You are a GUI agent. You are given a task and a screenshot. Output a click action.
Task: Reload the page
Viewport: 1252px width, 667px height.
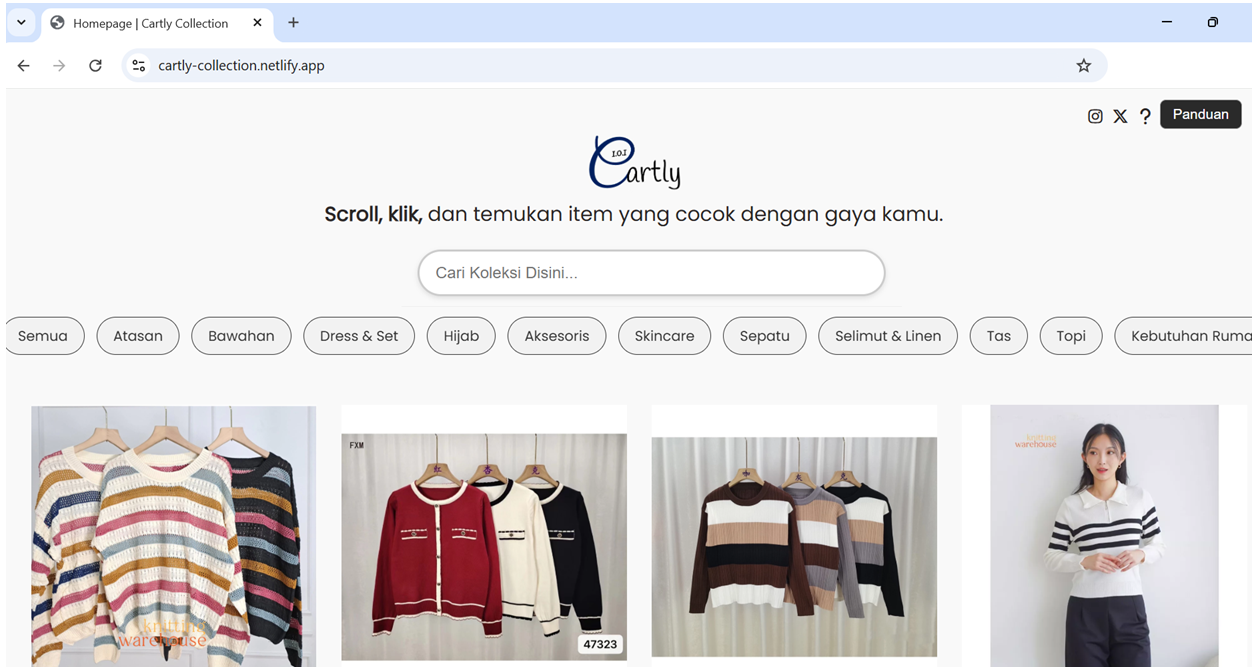[95, 65]
